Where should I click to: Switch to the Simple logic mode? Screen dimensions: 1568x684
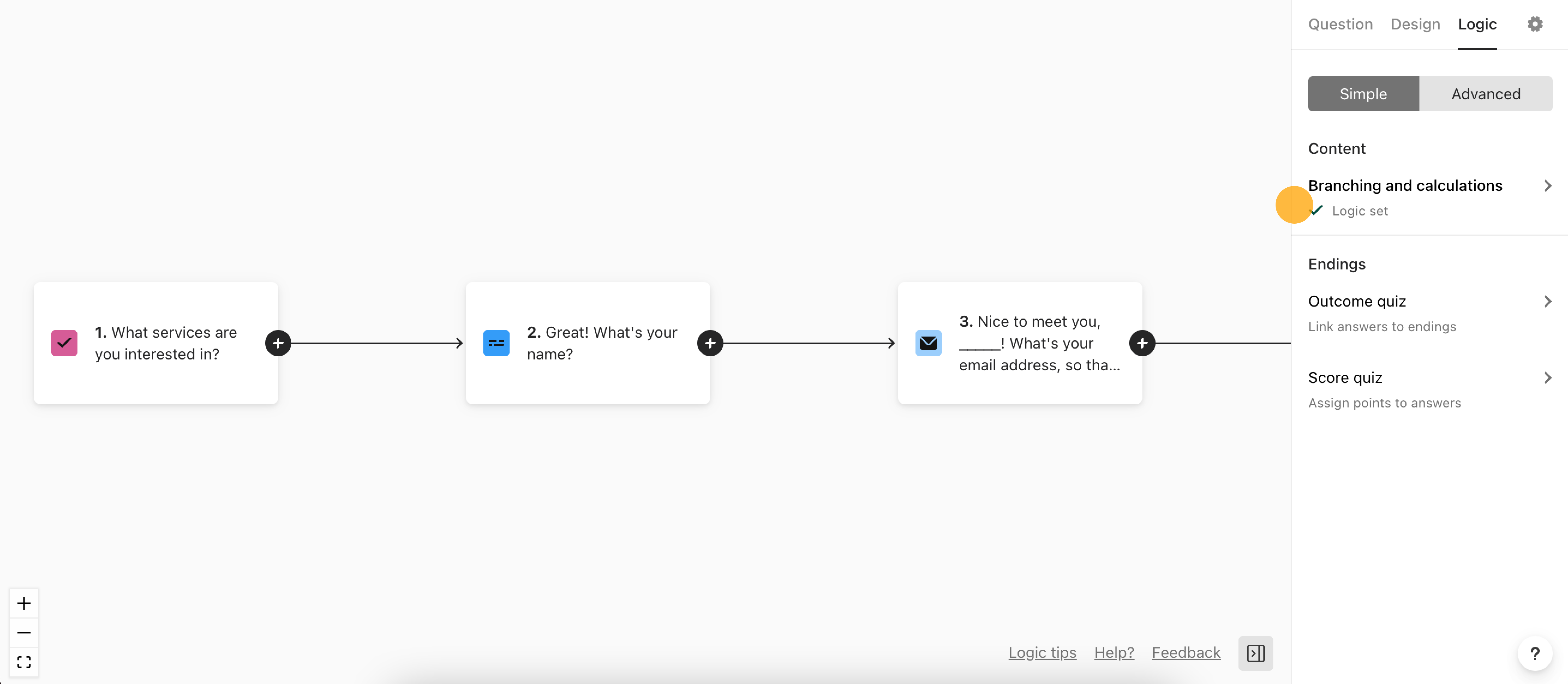1363,94
